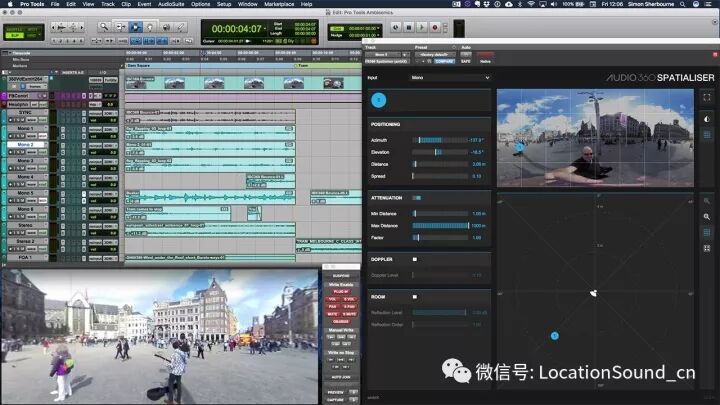Image resolution: width=720 pixels, height=405 pixels.
Task: Open the Pro Tools menu
Action: pos(32,4)
